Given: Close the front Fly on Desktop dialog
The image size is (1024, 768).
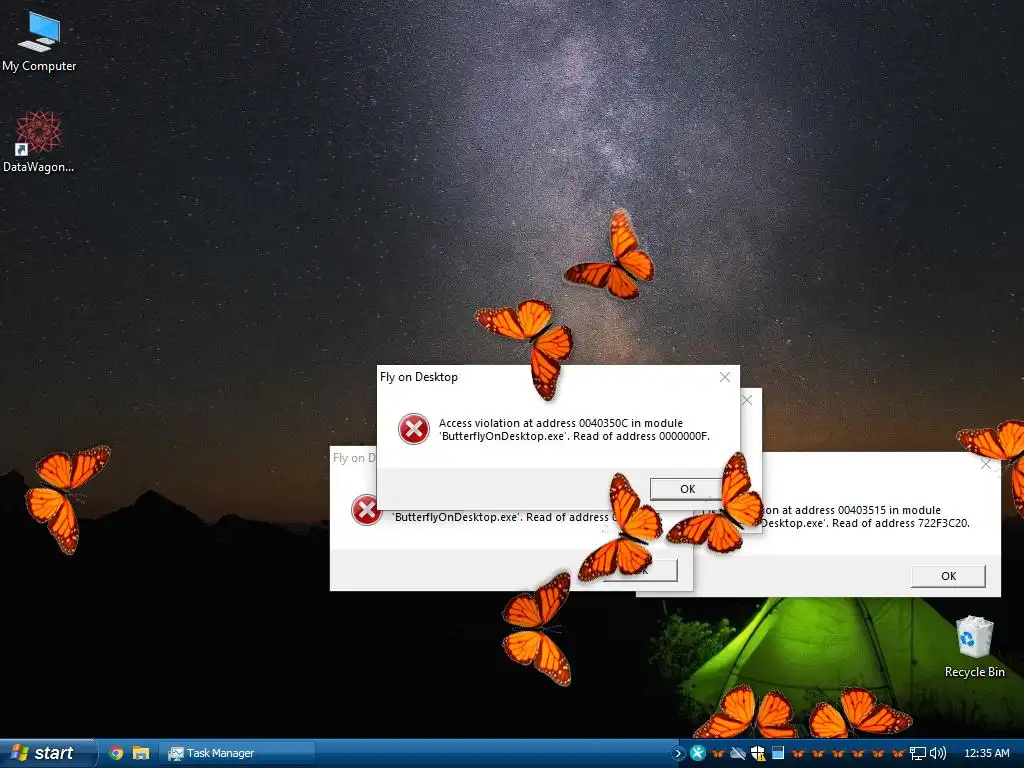Looking at the screenshot, I should click(724, 377).
